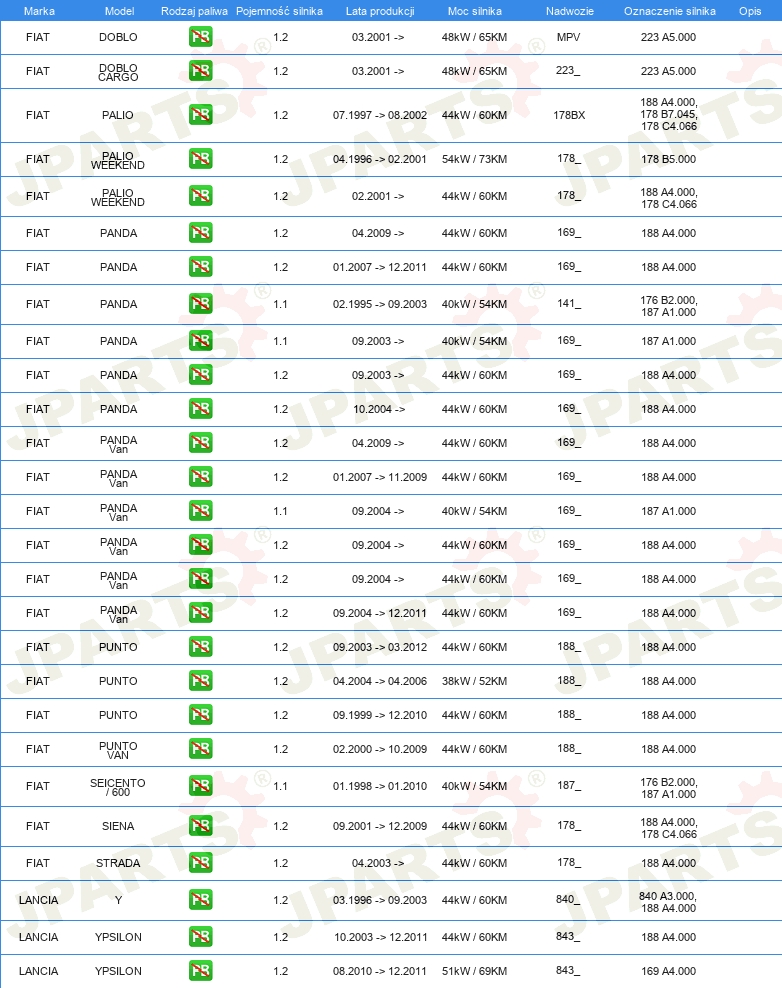Click the SIENA model cell
Image resolution: width=782 pixels, height=988 pixels.
[x=118, y=826]
